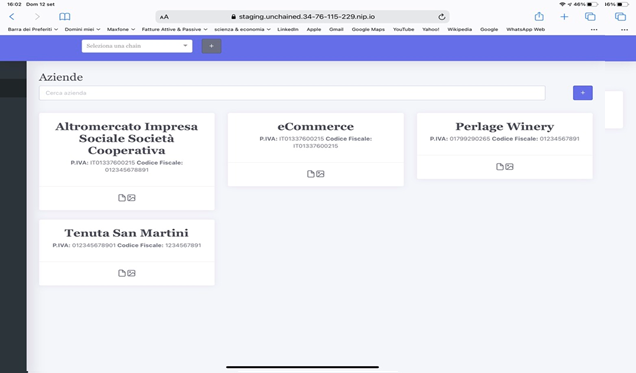Expand Maxfone bookmarks folder
636x373 pixels.
click(x=121, y=29)
